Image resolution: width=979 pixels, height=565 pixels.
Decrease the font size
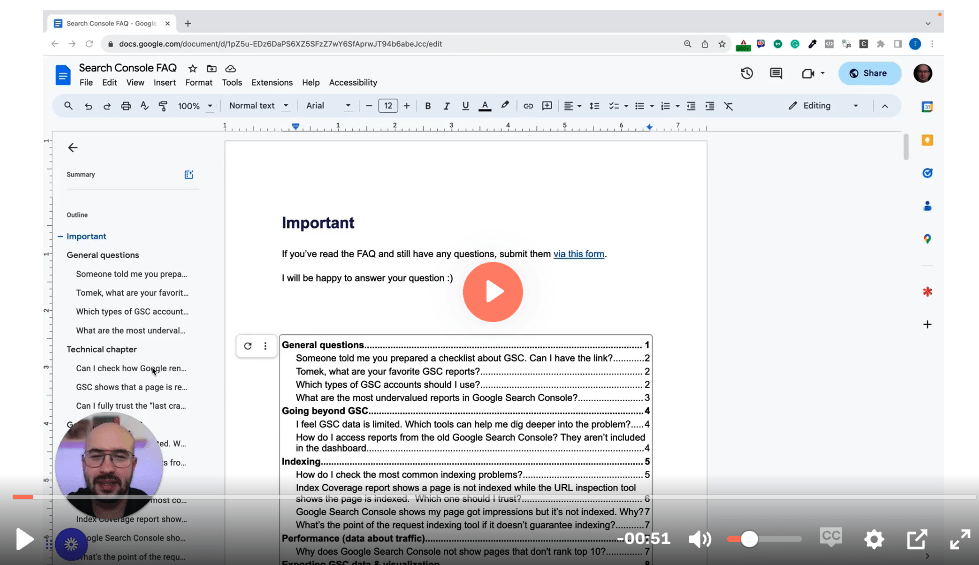(369, 106)
